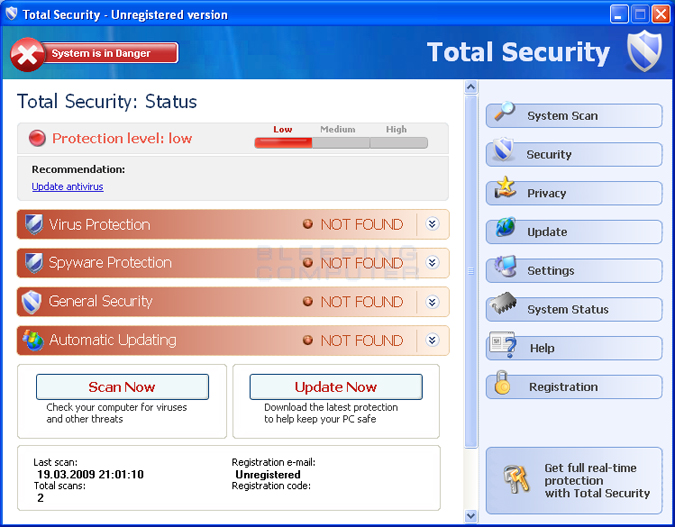Click the chip icon beside System Status
This screenshot has height=527, width=675.
click(x=503, y=304)
